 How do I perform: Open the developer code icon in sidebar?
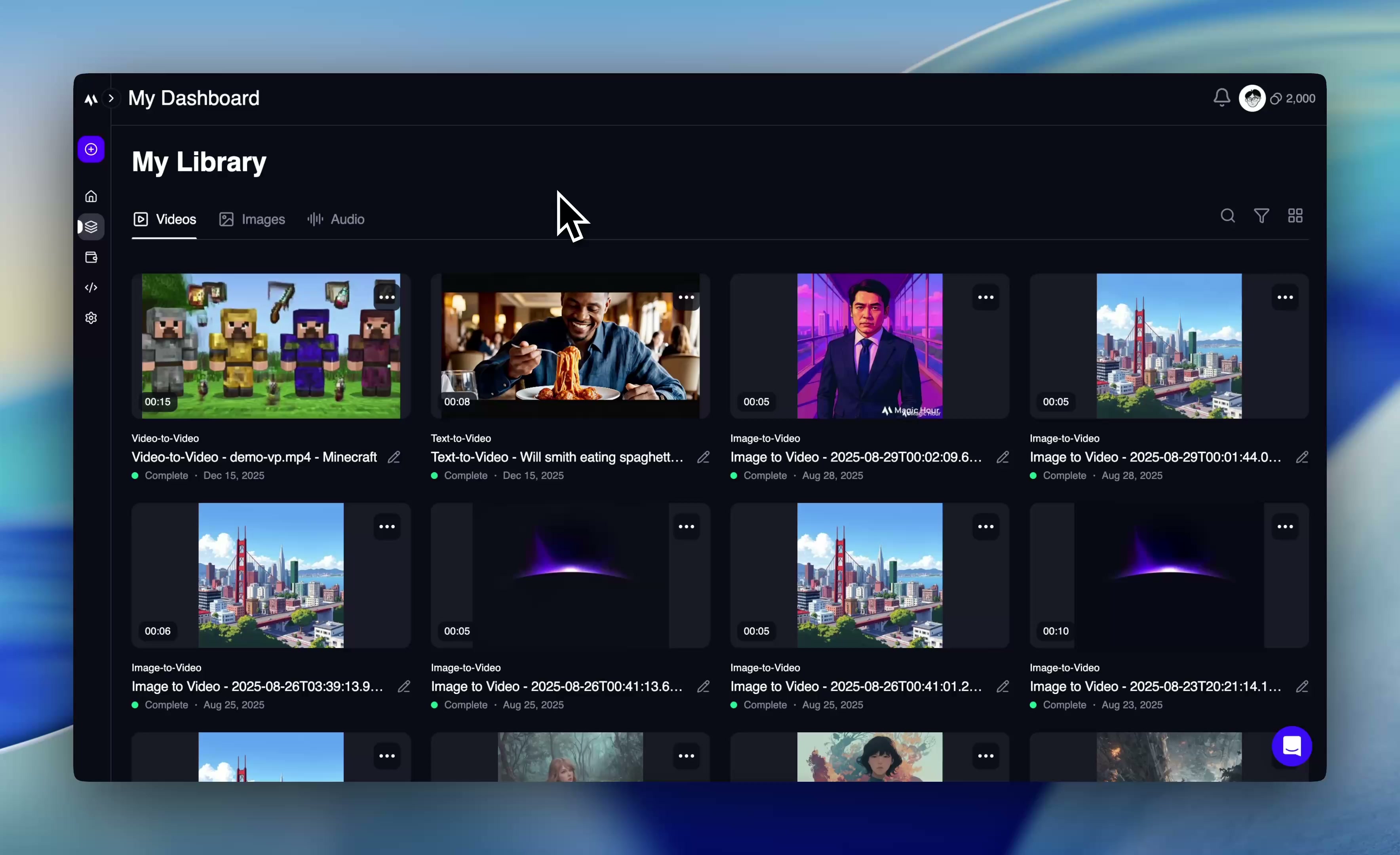tap(91, 287)
